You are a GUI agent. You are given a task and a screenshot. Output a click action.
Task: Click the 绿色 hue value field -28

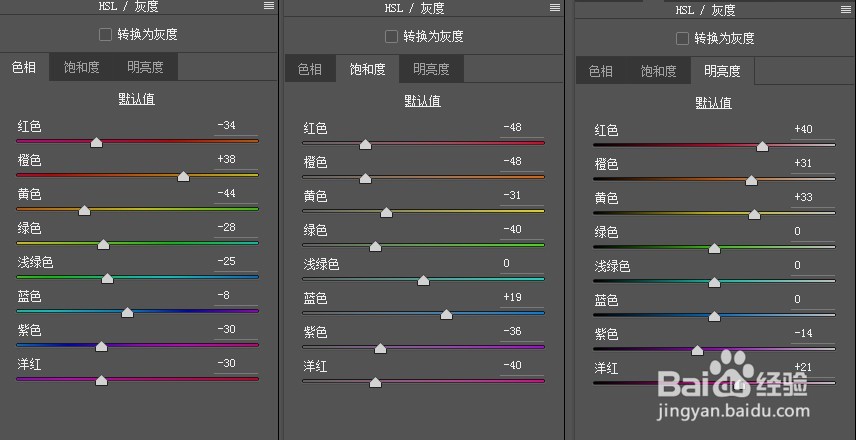click(235, 228)
